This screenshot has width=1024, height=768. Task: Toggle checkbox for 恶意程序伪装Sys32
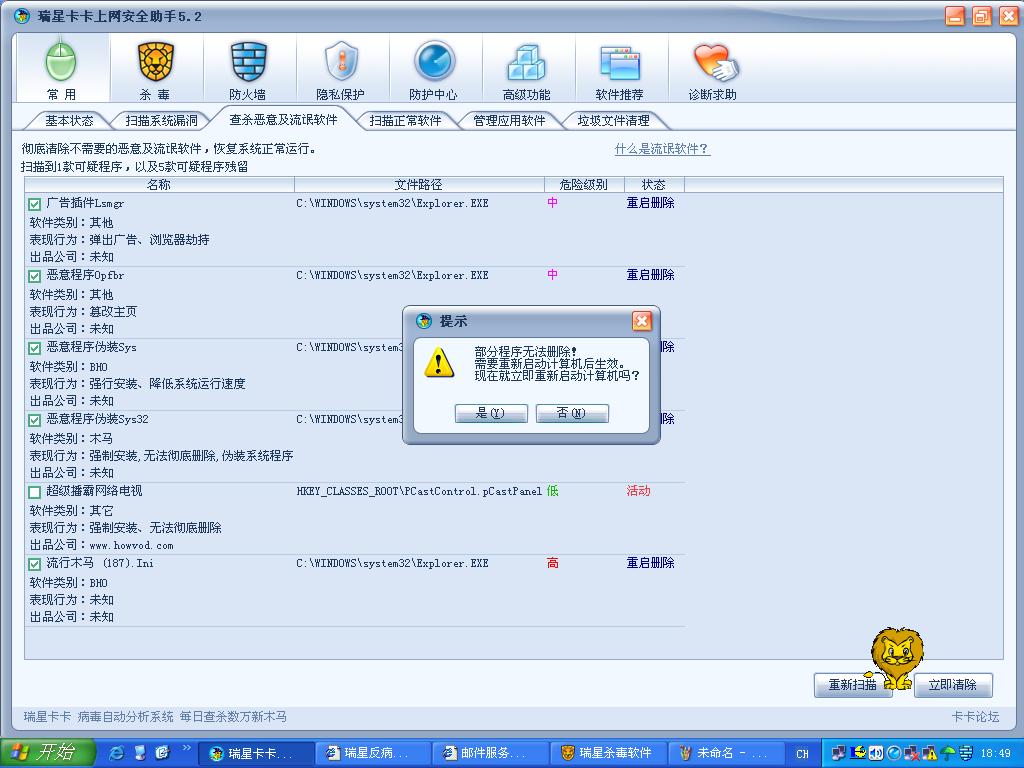35,420
